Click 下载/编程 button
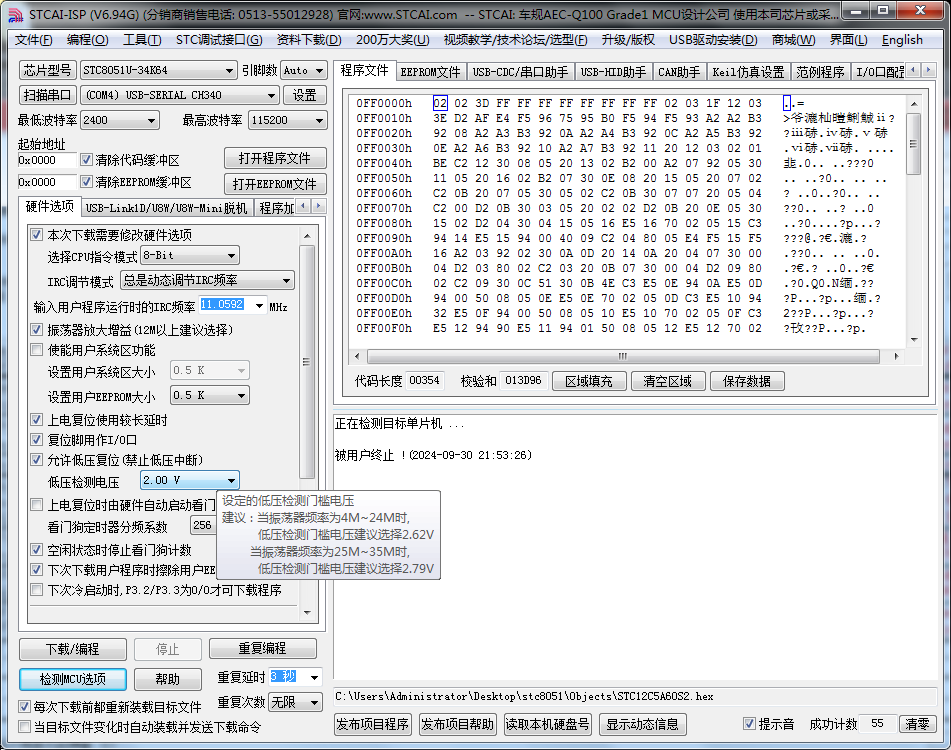This screenshot has width=951, height=750. click(x=73, y=649)
